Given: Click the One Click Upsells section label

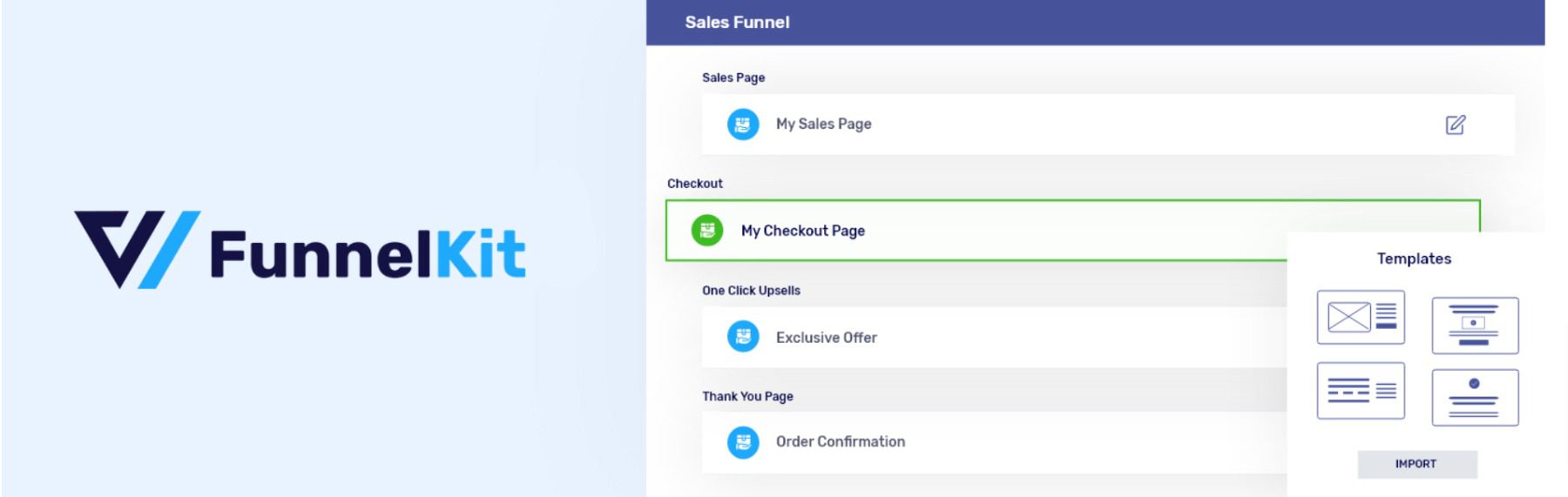Looking at the screenshot, I should point(751,291).
